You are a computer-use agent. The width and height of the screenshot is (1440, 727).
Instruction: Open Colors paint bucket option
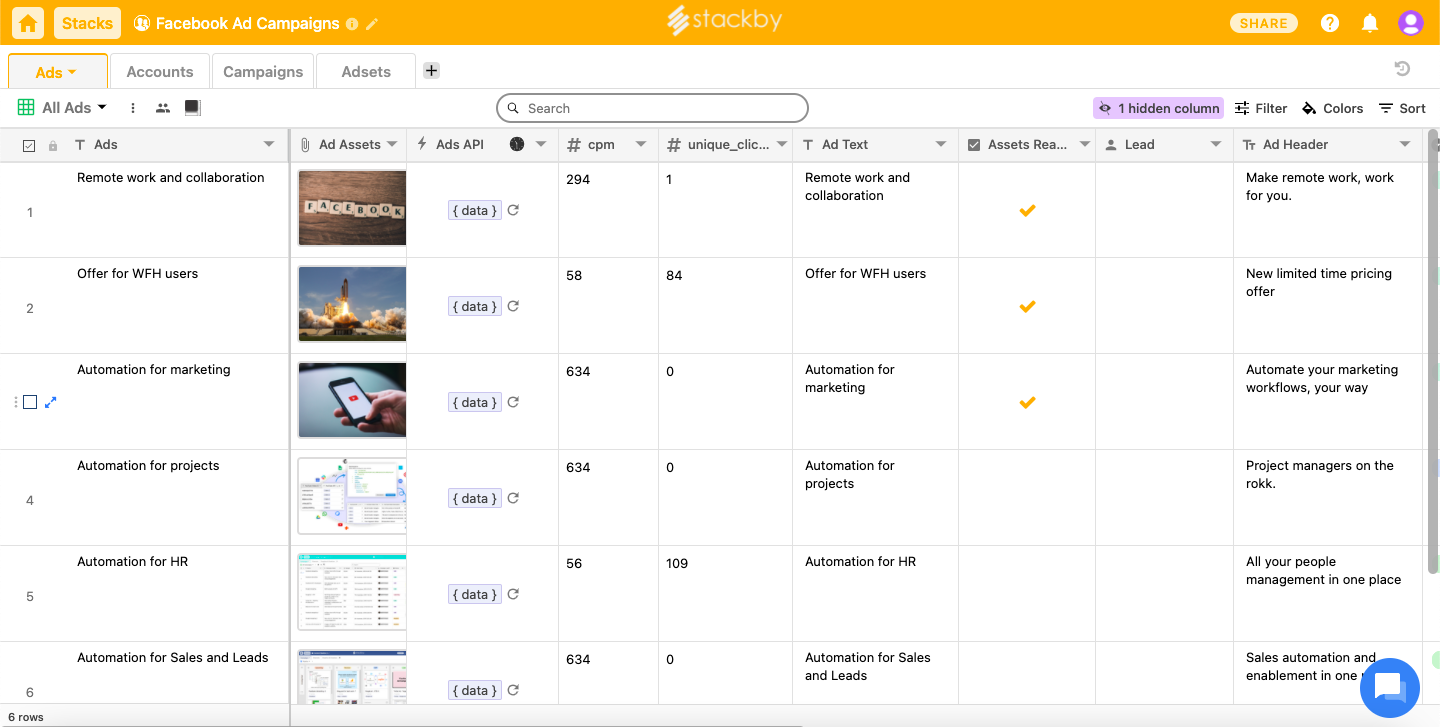click(1333, 108)
